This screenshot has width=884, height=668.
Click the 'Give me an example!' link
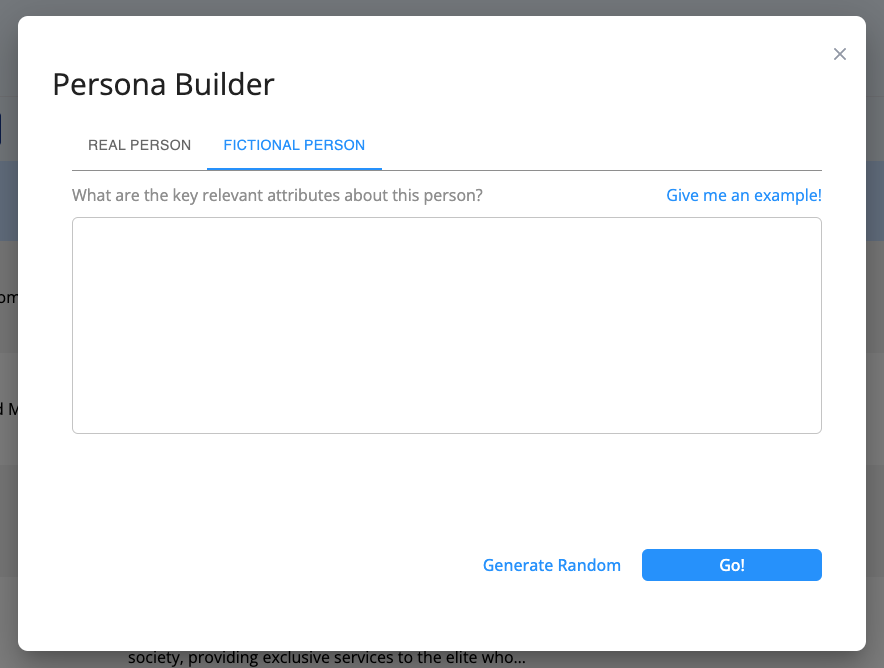(744, 195)
